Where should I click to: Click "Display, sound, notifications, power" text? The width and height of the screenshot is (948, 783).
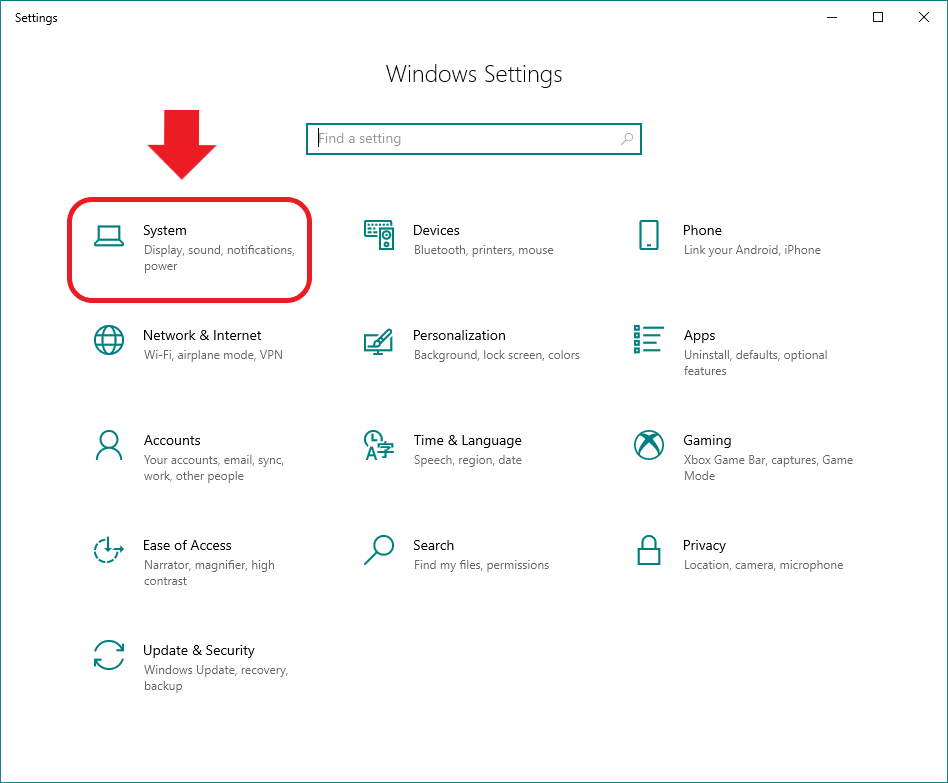click(219, 258)
